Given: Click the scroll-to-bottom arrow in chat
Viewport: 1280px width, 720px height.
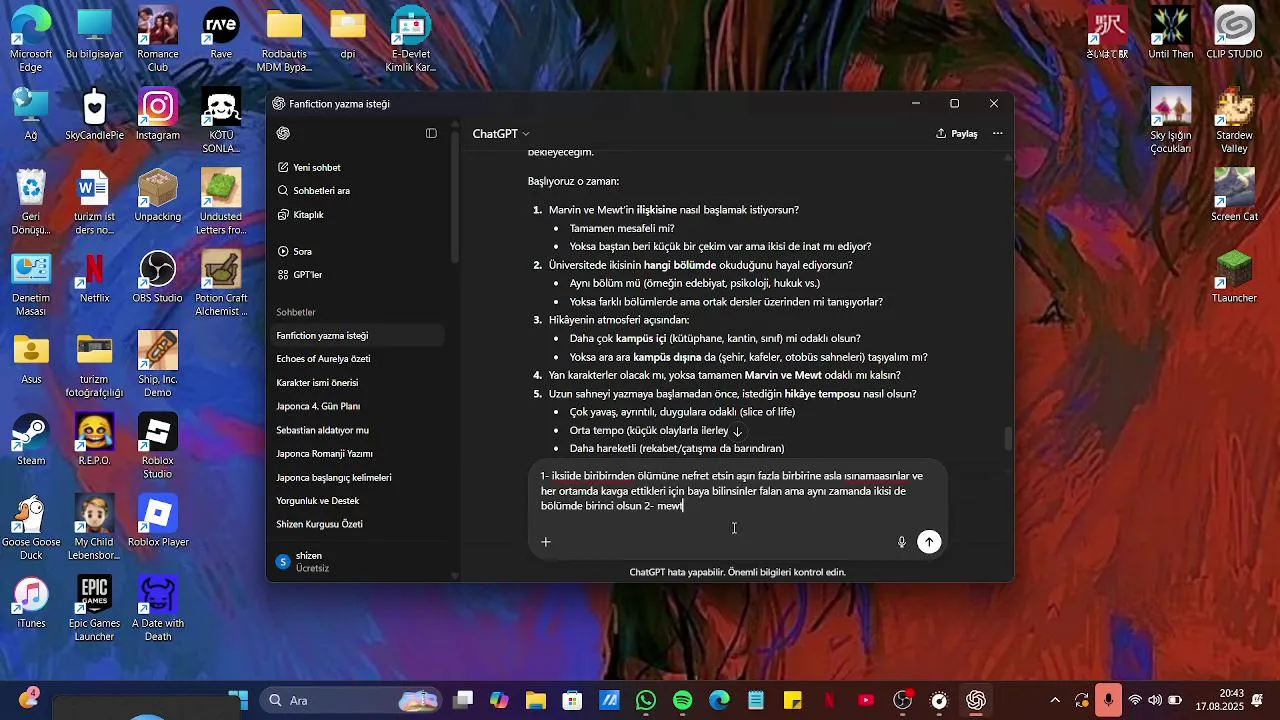Looking at the screenshot, I should 737,432.
